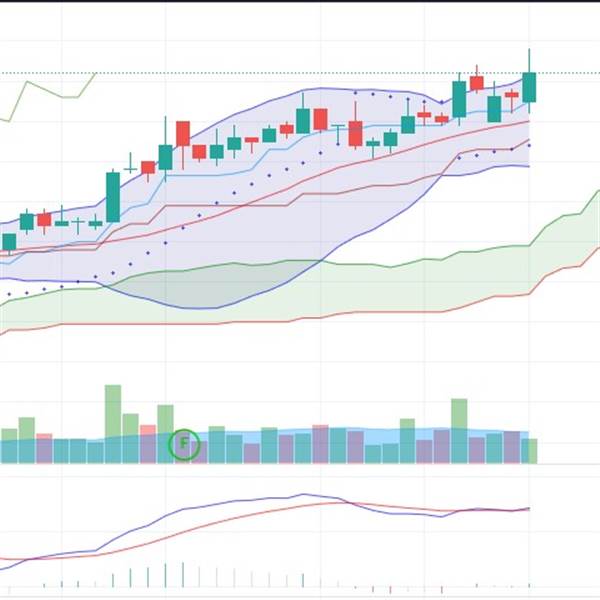Click the rightmost volume bar
Screen dimensions: 600x600
click(529, 451)
